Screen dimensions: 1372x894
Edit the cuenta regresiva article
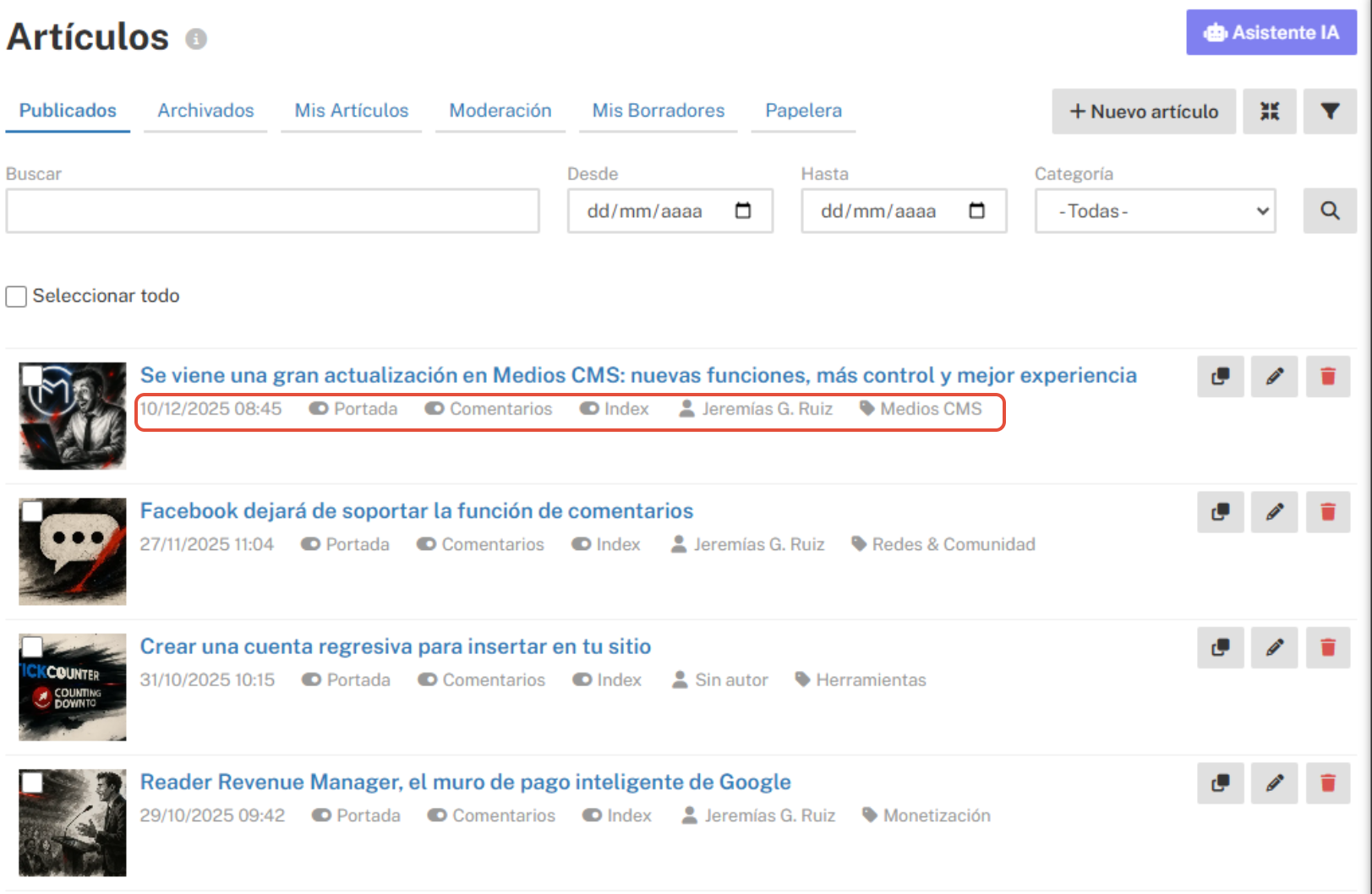(1275, 647)
